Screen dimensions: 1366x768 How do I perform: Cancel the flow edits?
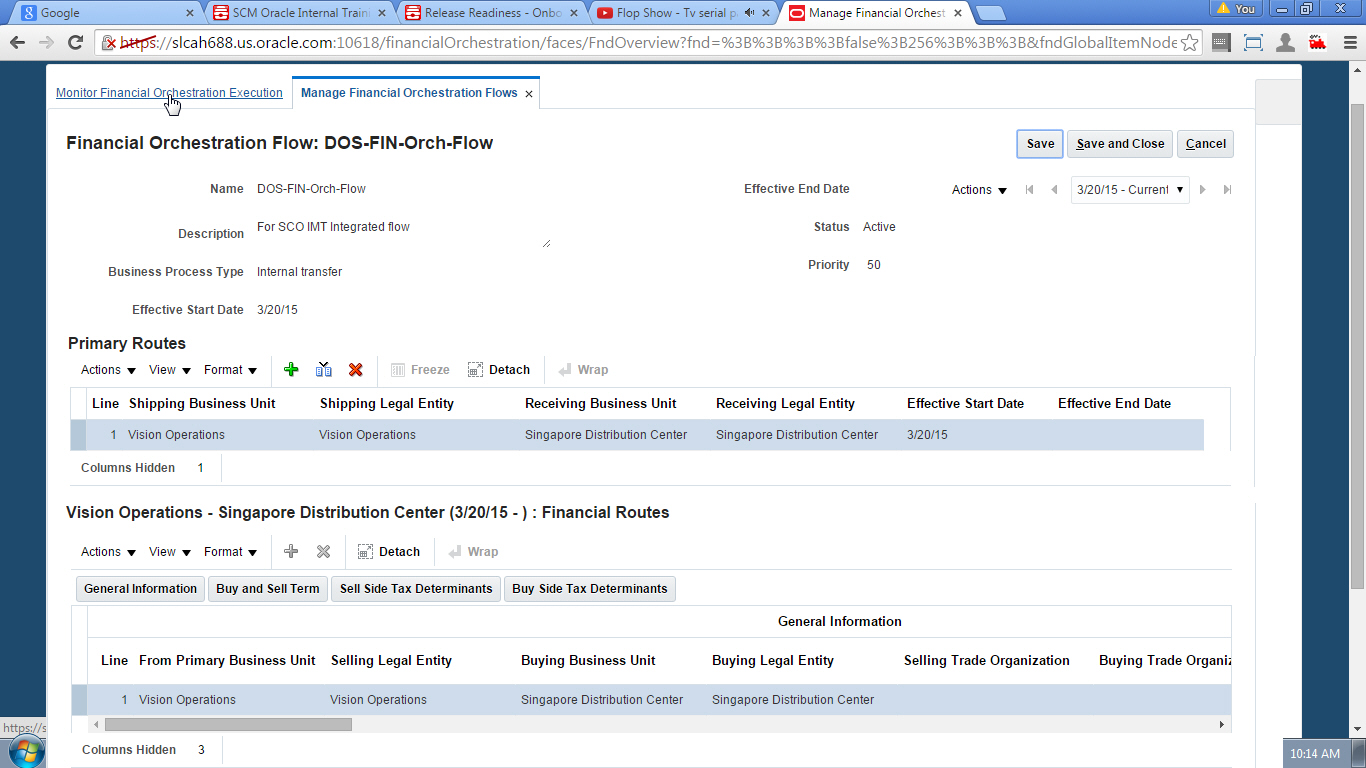coord(1205,144)
